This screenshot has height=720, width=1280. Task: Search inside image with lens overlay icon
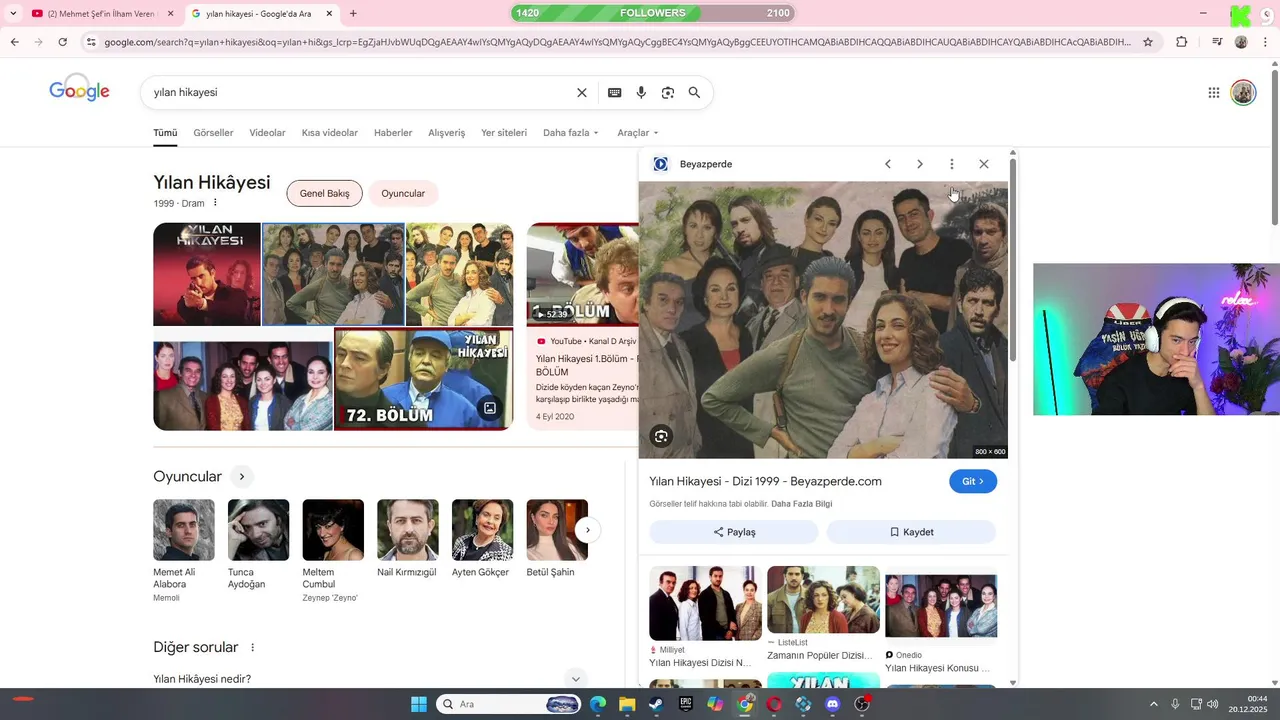coord(661,436)
